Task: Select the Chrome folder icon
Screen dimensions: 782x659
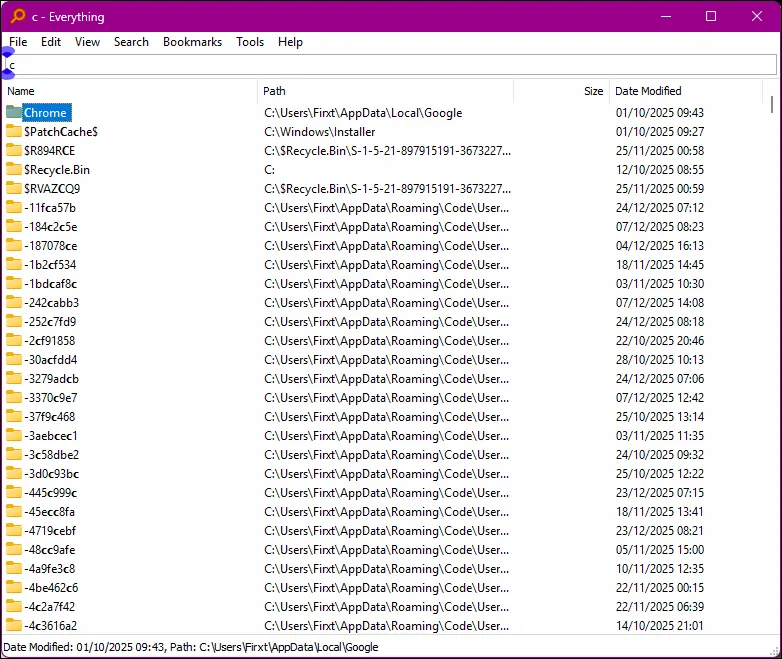Action: tap(14, 112)
